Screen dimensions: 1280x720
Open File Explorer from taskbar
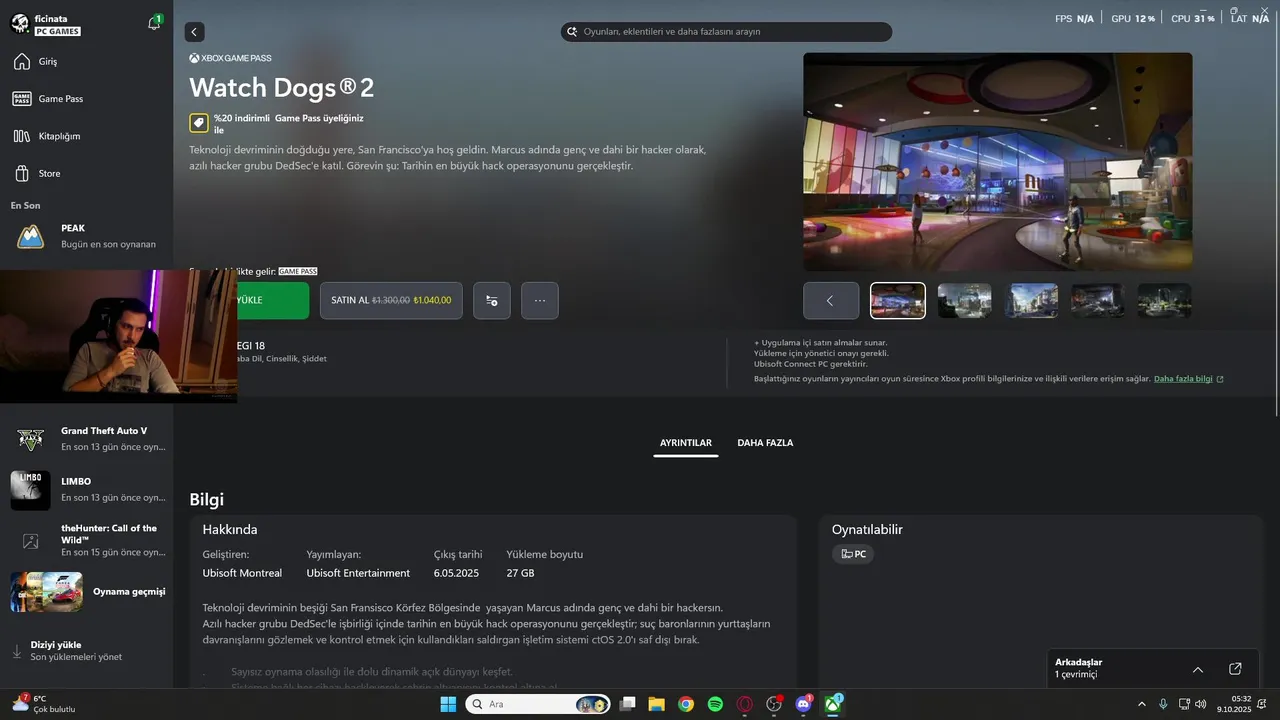pos(657,704)
